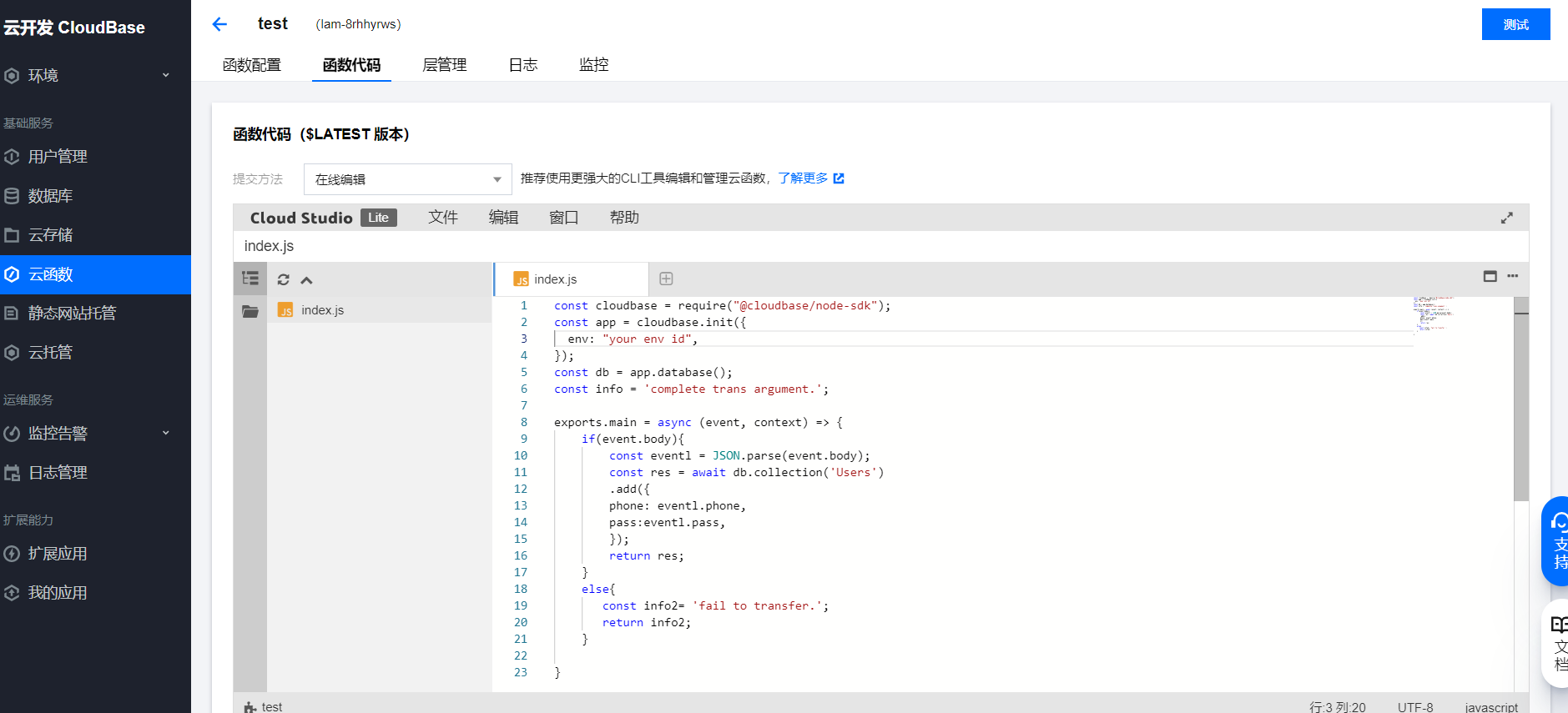This screenshot has width=1568, height=713.
Task: Open the editor more options ellipsis
Action: (1513, 276)
